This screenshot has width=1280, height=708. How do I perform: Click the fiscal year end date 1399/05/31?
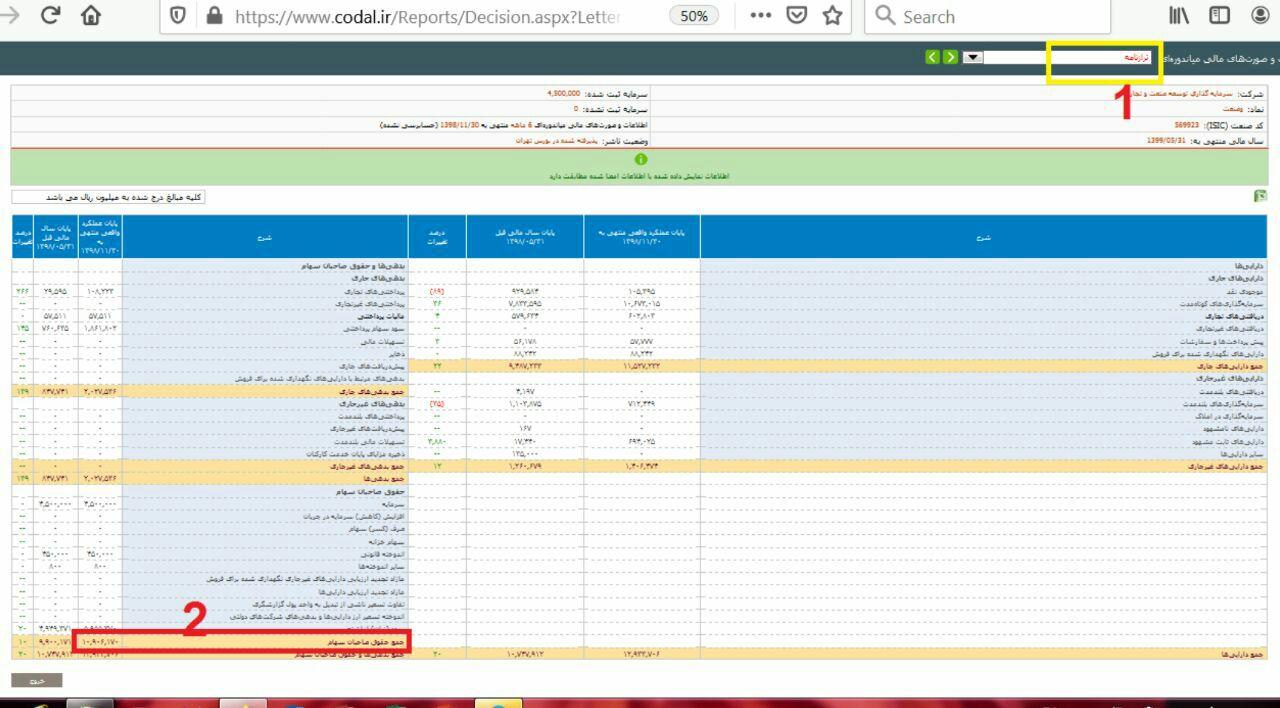(1165, 141)
